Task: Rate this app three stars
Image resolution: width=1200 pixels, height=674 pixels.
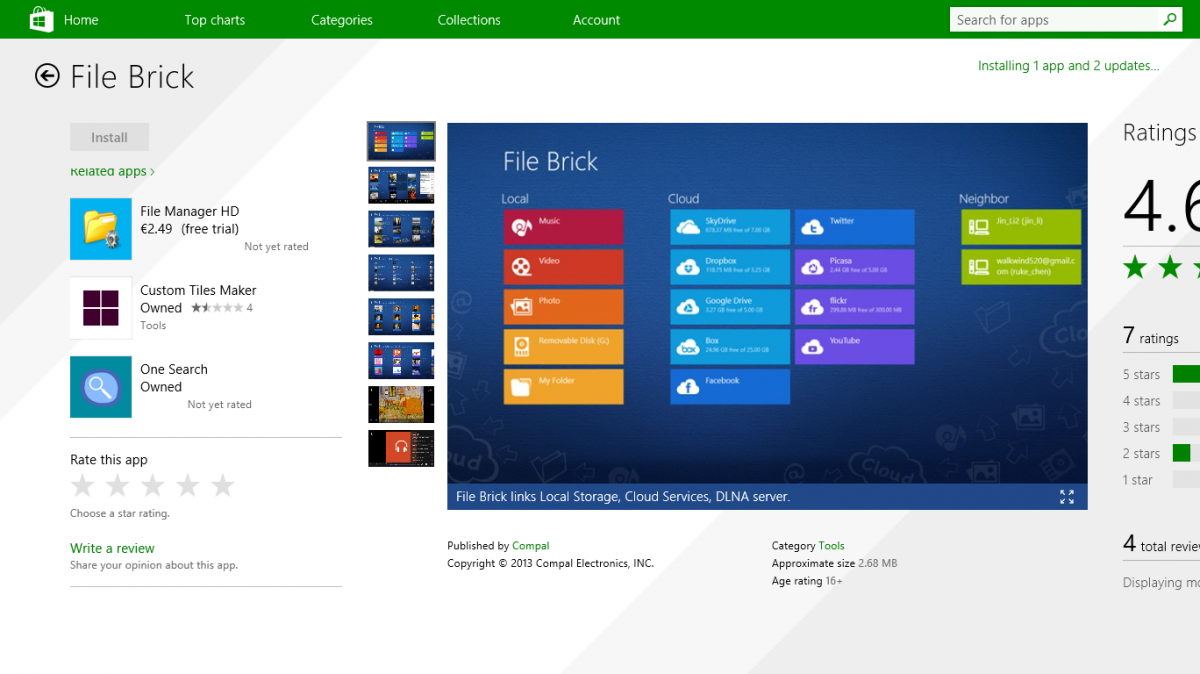Action: [153, 486]
